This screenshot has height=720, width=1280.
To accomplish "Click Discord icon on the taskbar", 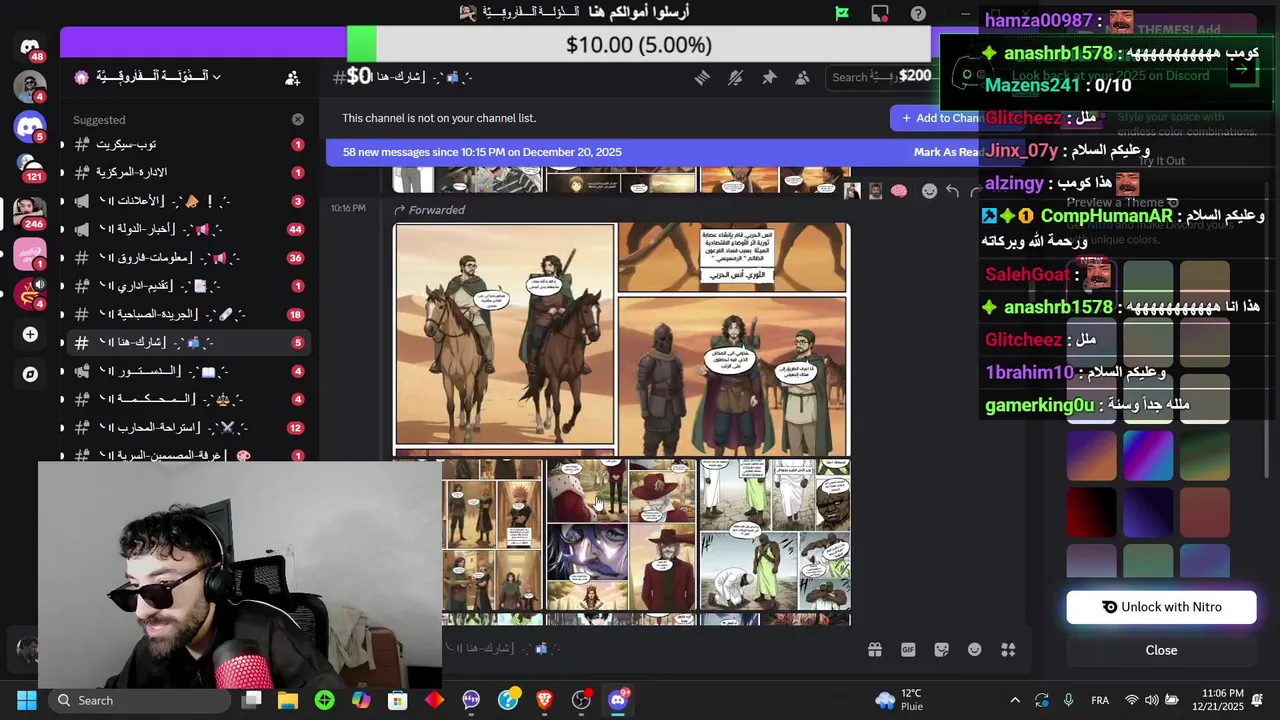I will [618, 700].
